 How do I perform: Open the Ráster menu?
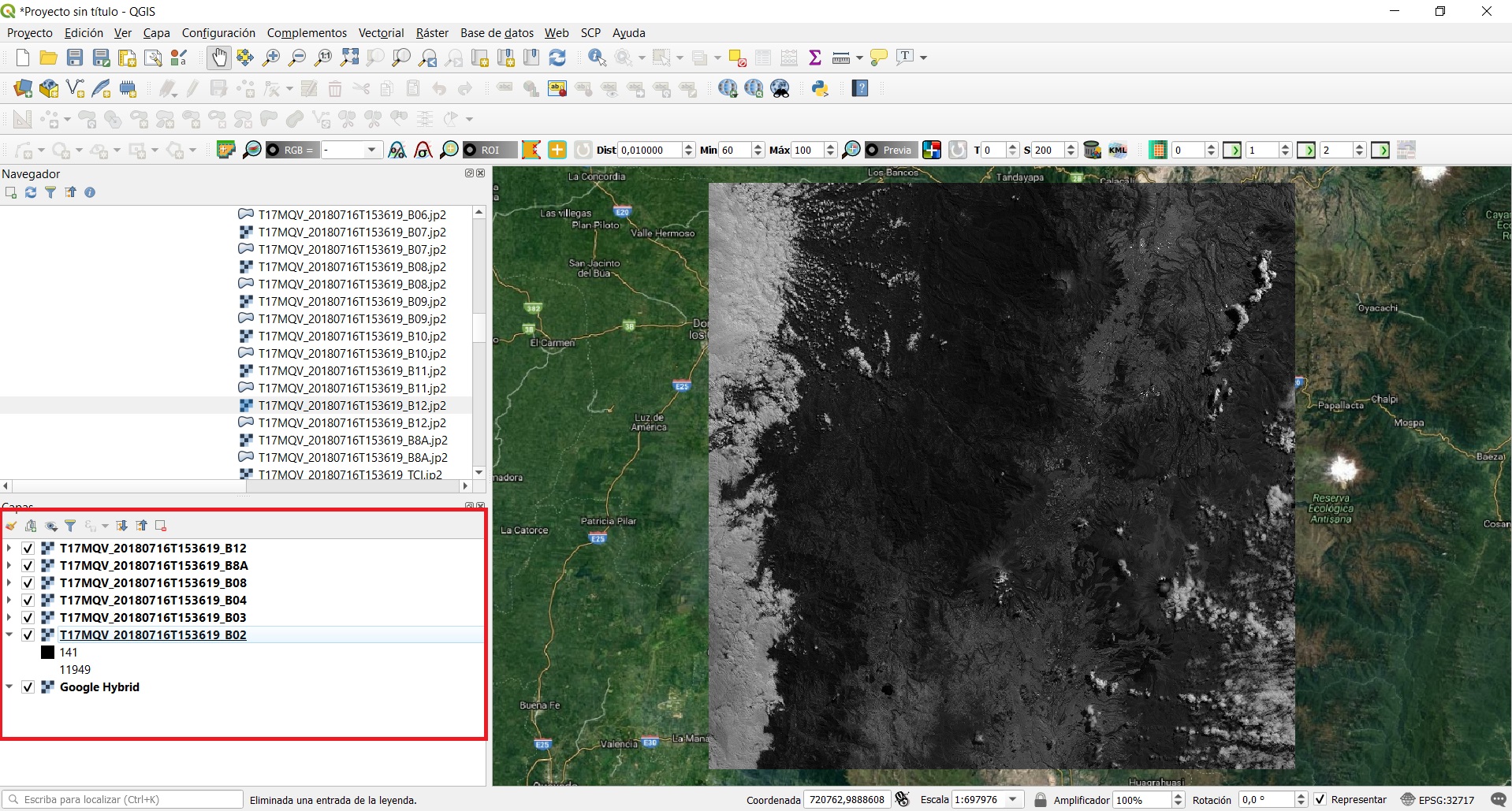432,33
